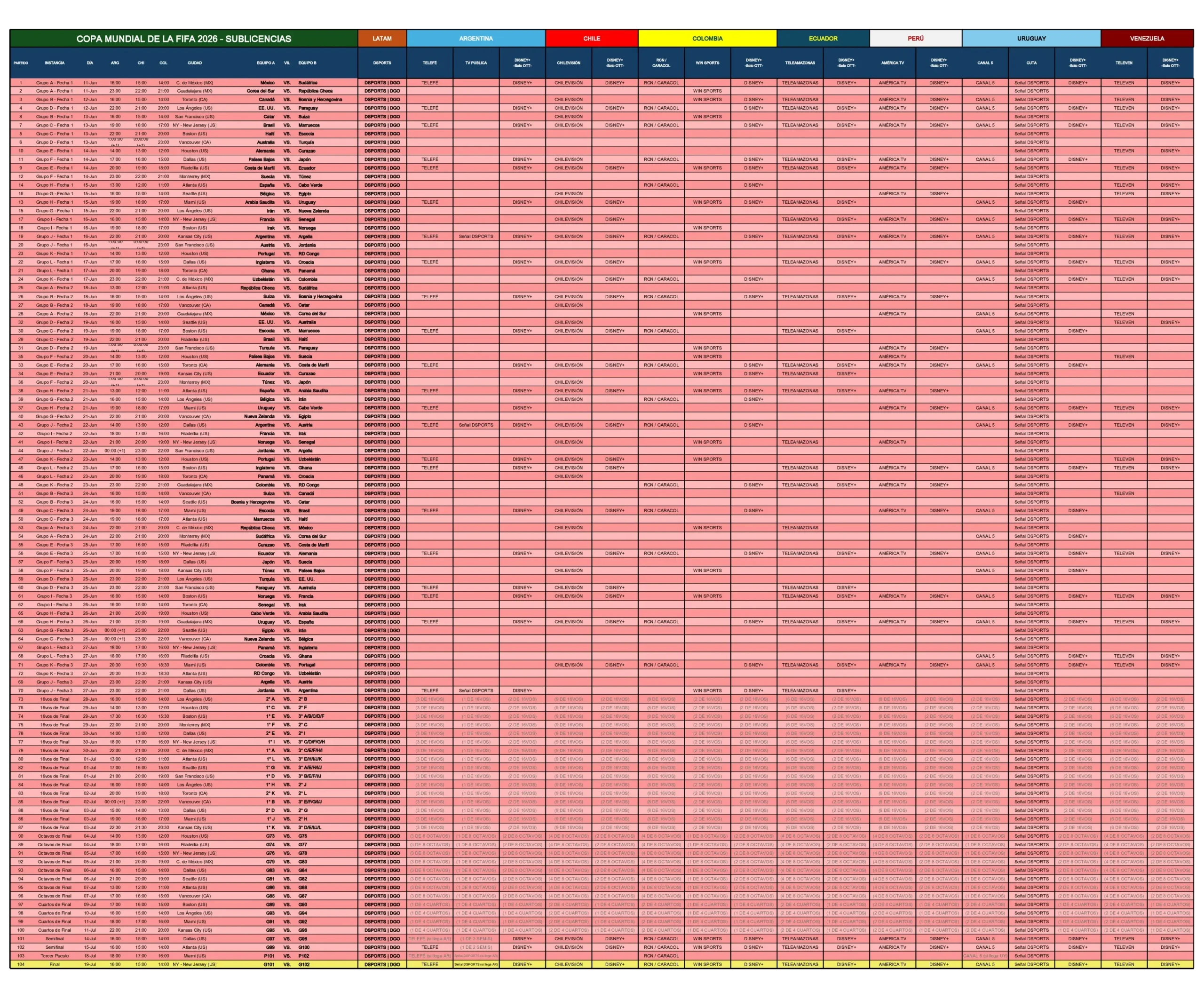Select the 18-Jul date cell
This screenshot has width=1204, height=992.
(90, 955)
